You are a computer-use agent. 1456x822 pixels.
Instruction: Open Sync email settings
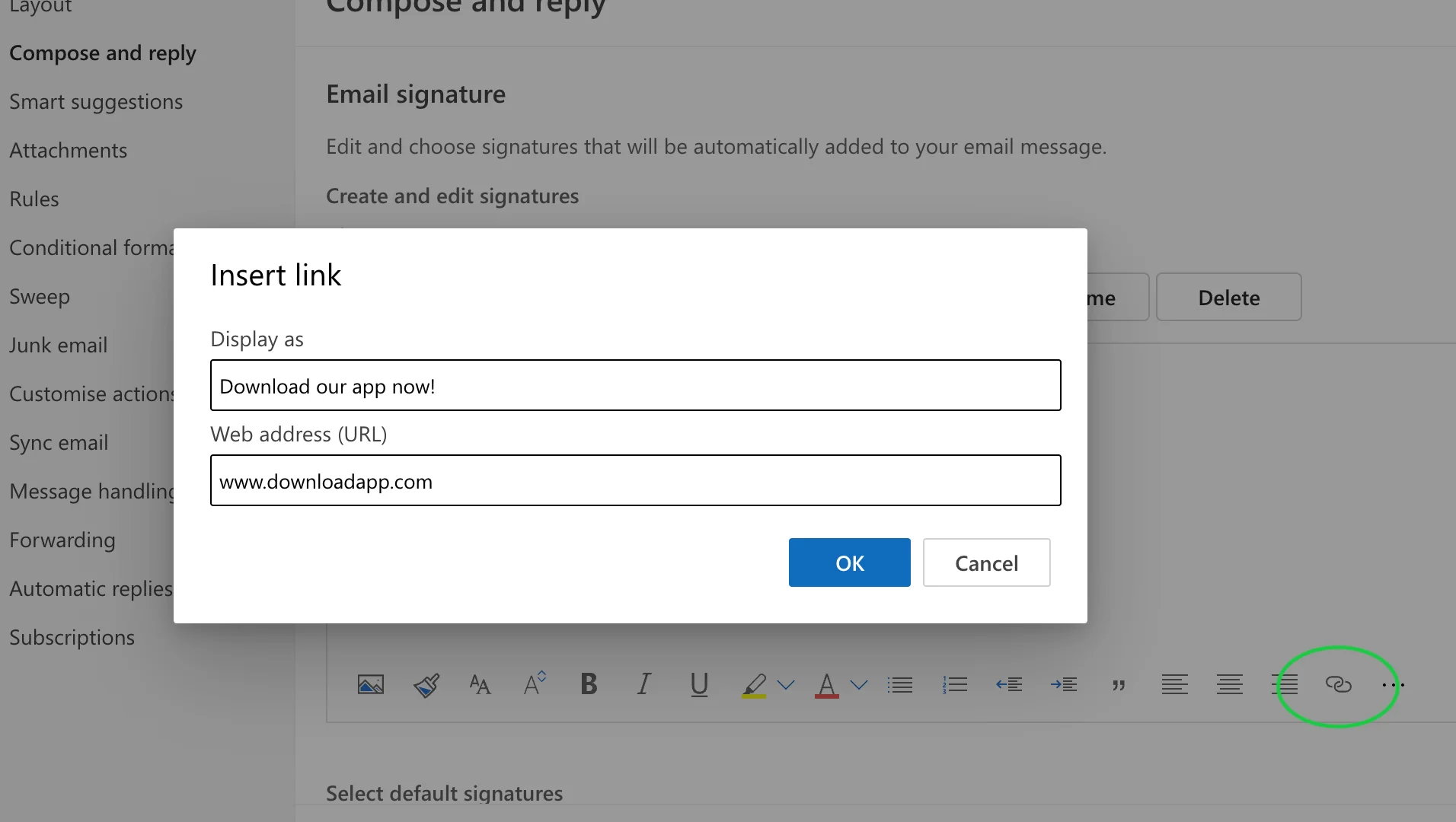point(59,443)
